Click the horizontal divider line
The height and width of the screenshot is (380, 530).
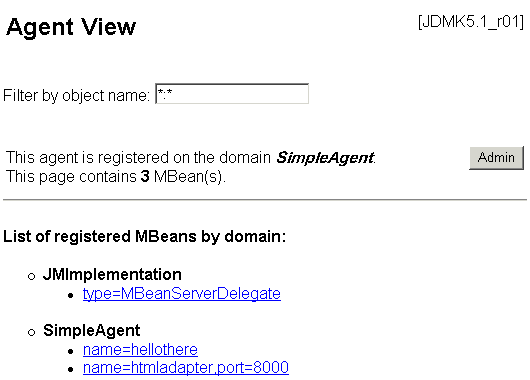point(265,200)
